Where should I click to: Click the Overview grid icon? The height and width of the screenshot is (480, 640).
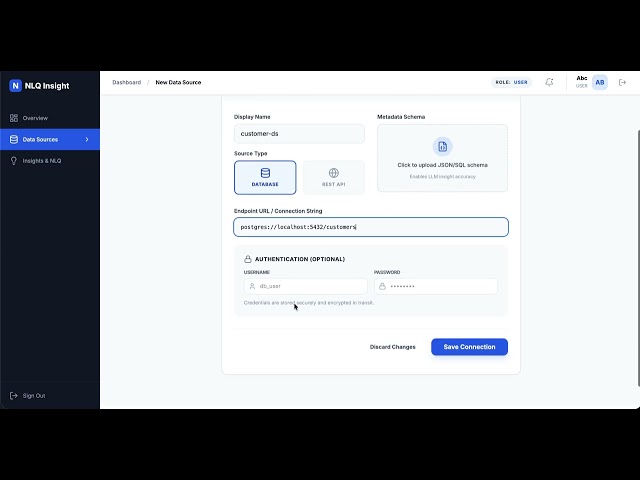[x=14, y=118]
